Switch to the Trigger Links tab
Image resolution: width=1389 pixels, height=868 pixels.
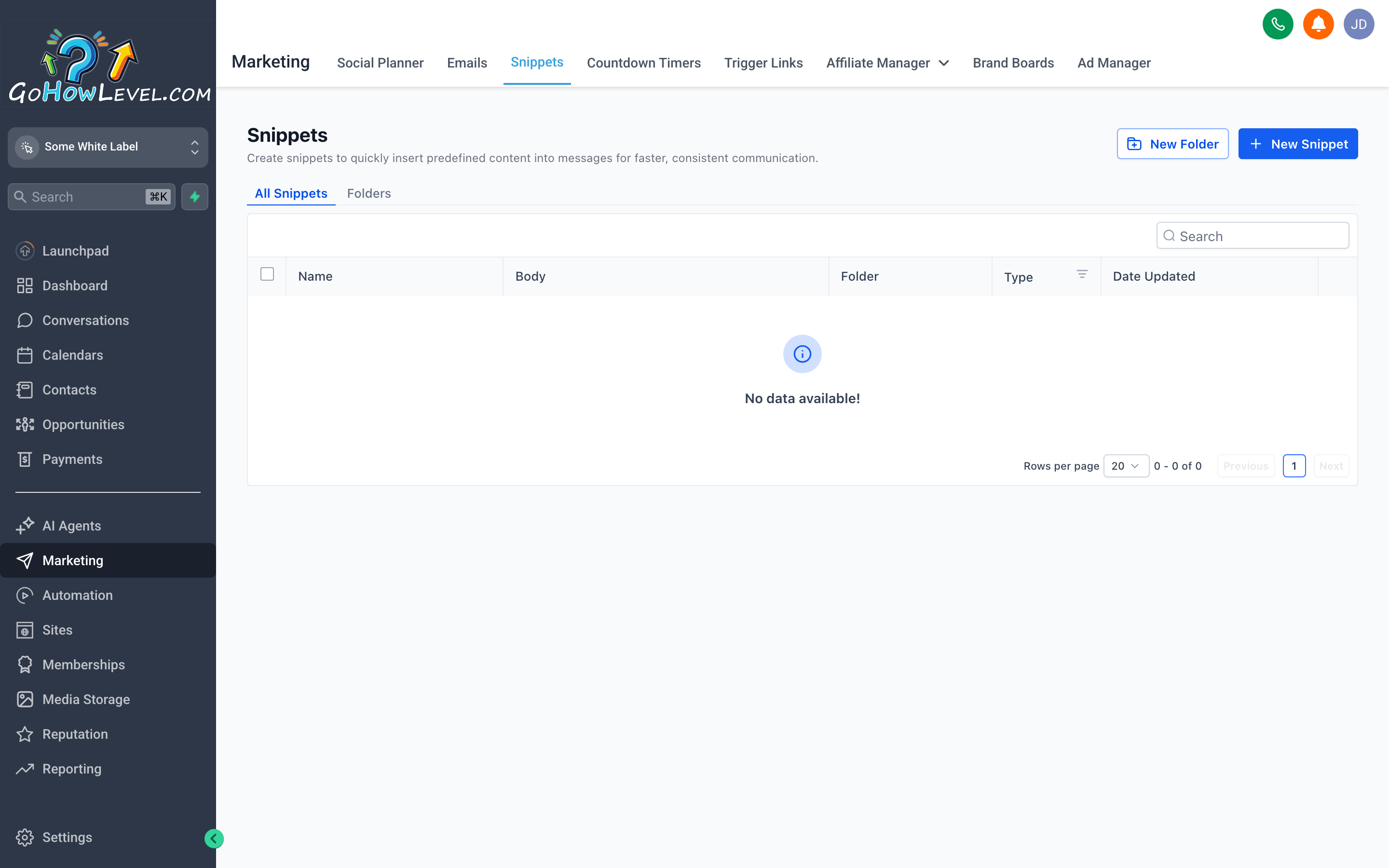[x=763, y=63]
